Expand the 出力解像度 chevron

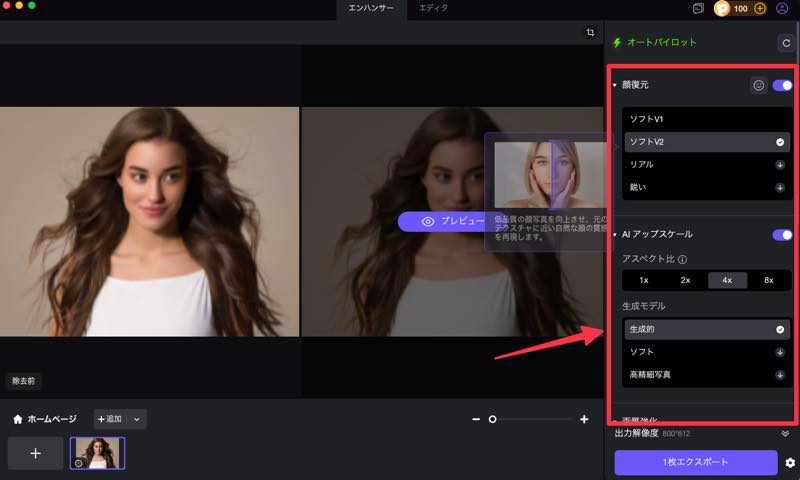click(785, 434)
